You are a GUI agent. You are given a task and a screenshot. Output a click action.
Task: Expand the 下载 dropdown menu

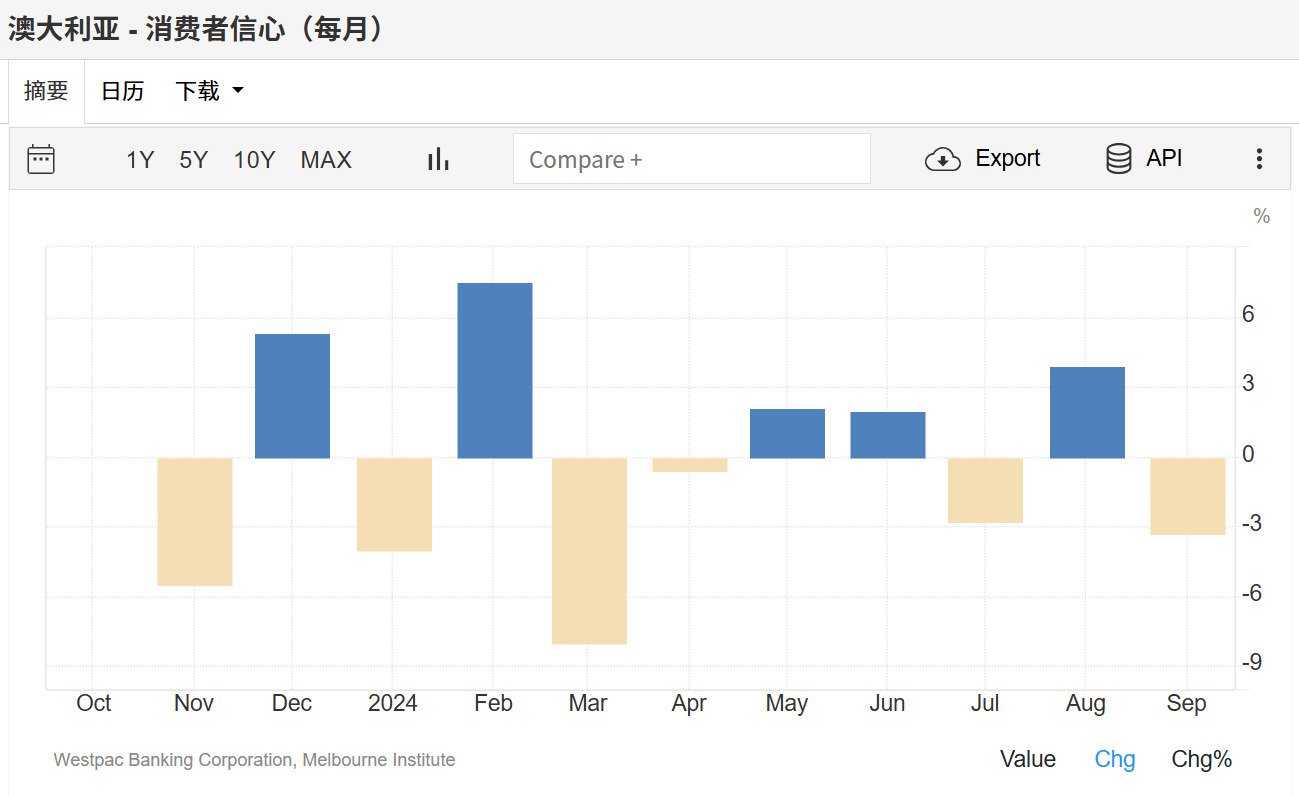tap(210, 91)
